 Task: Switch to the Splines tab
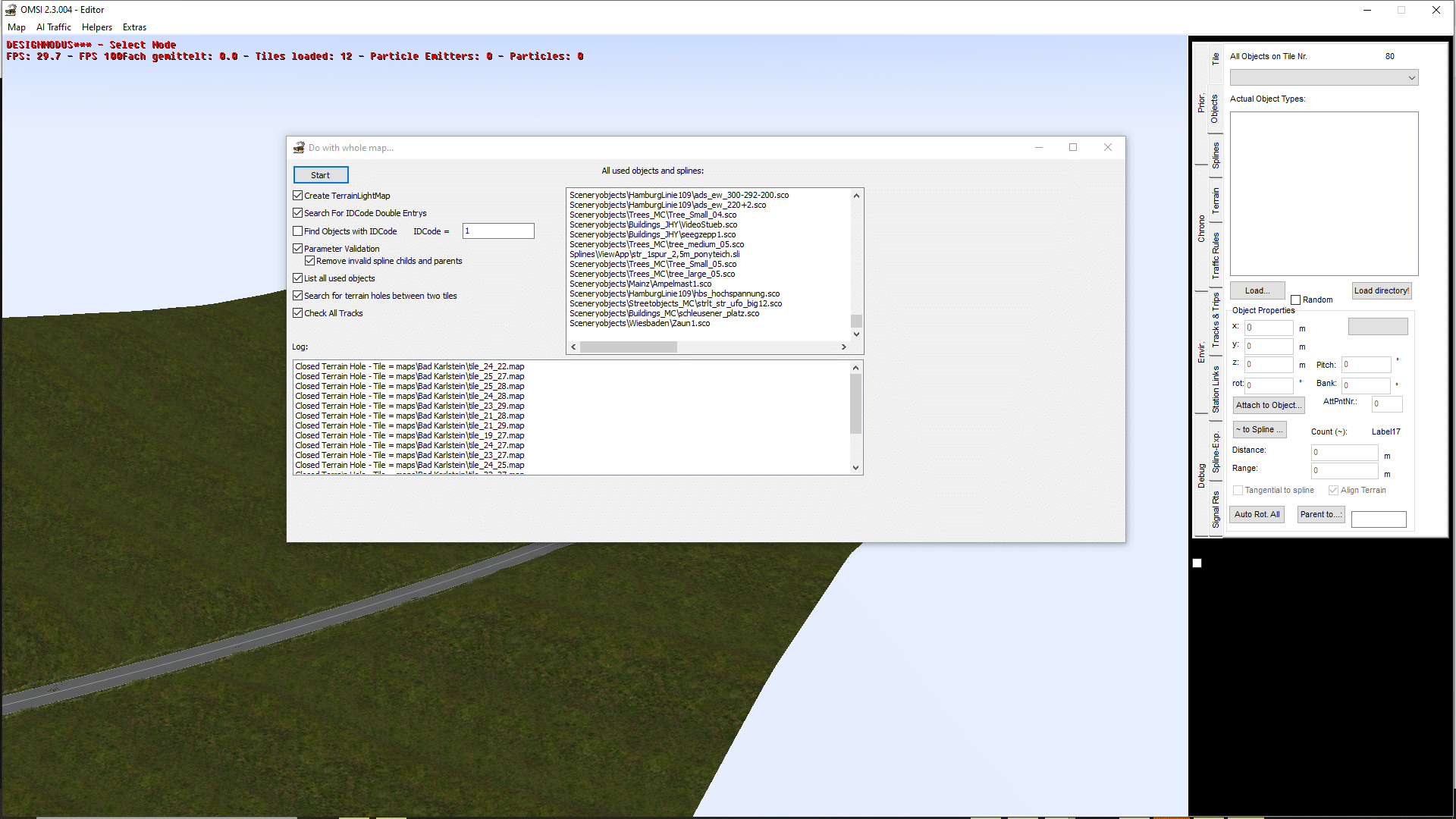tap(1216, 155)
